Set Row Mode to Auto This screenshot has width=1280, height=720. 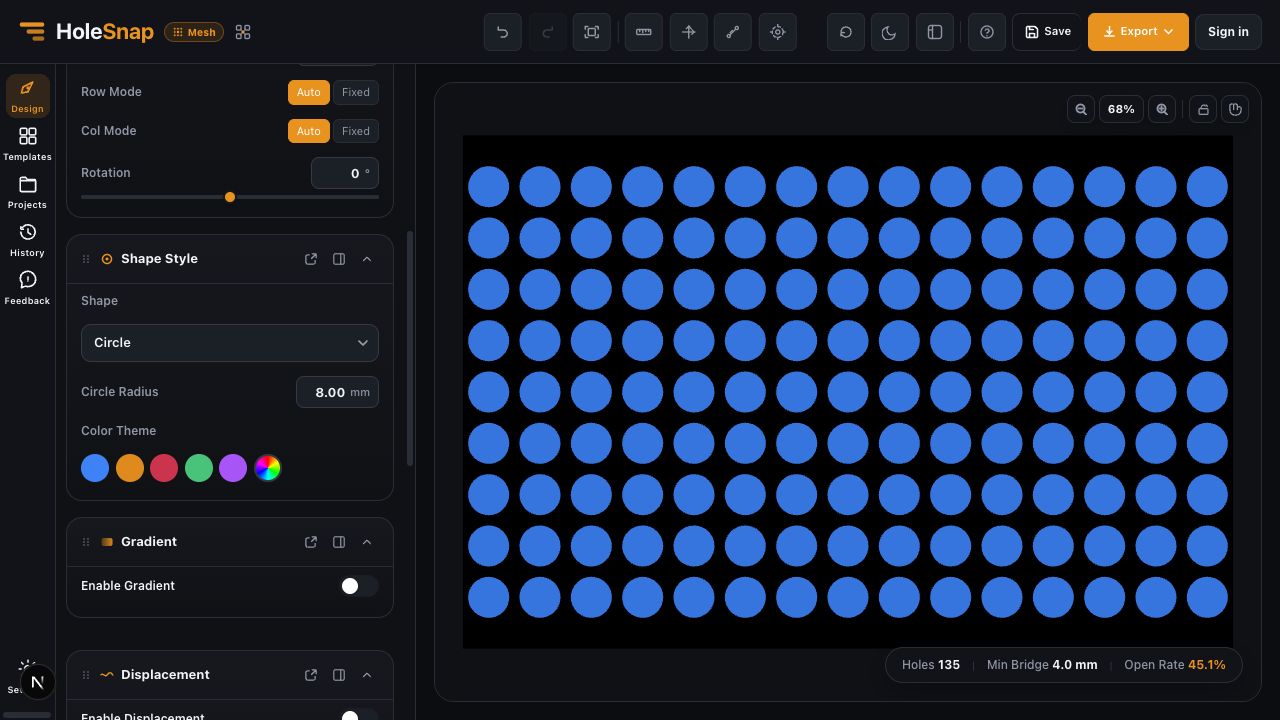click(x=309, y=92)
